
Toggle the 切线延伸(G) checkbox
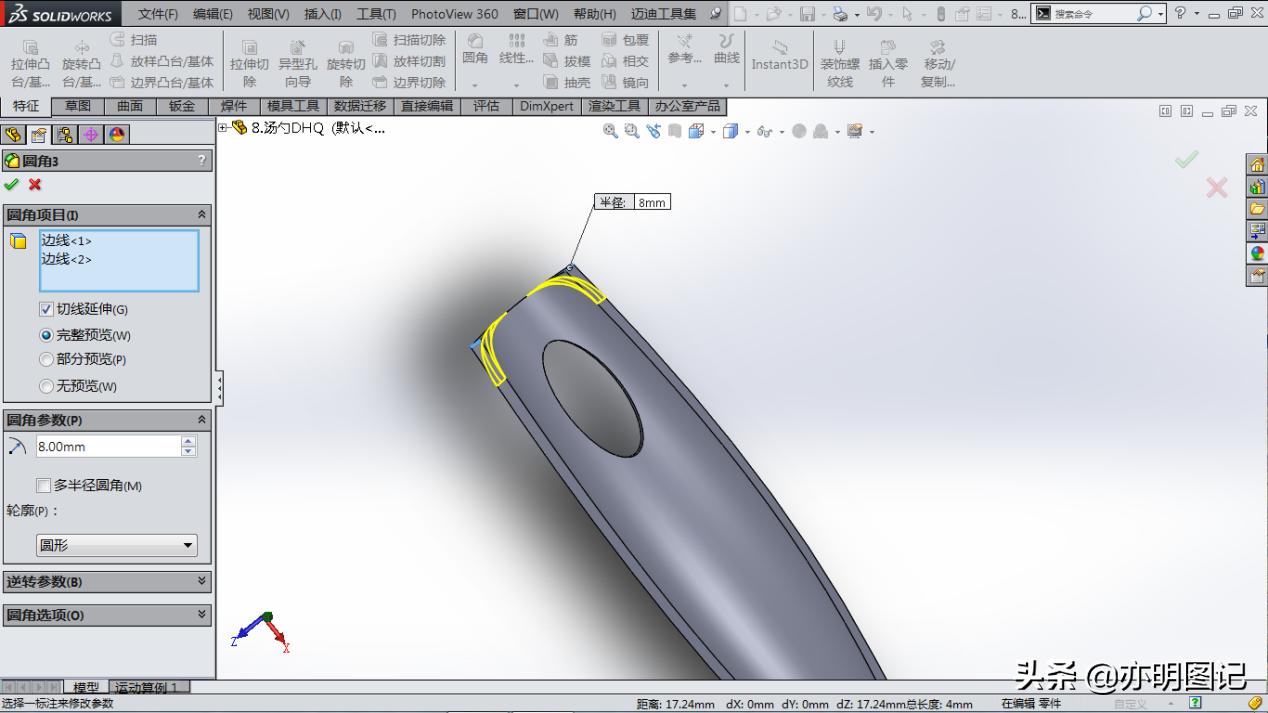[x=46, y=309]
